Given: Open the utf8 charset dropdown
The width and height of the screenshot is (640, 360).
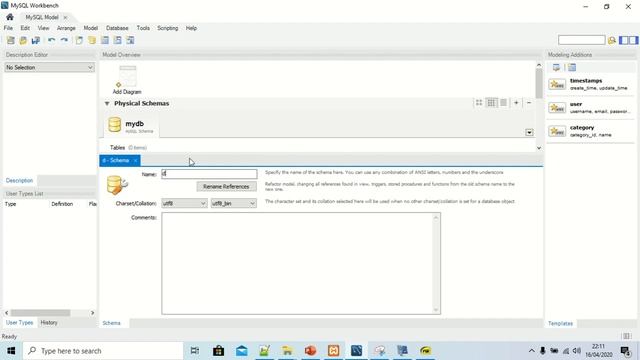Looking at the screenshot, I should tap(184, 203).
